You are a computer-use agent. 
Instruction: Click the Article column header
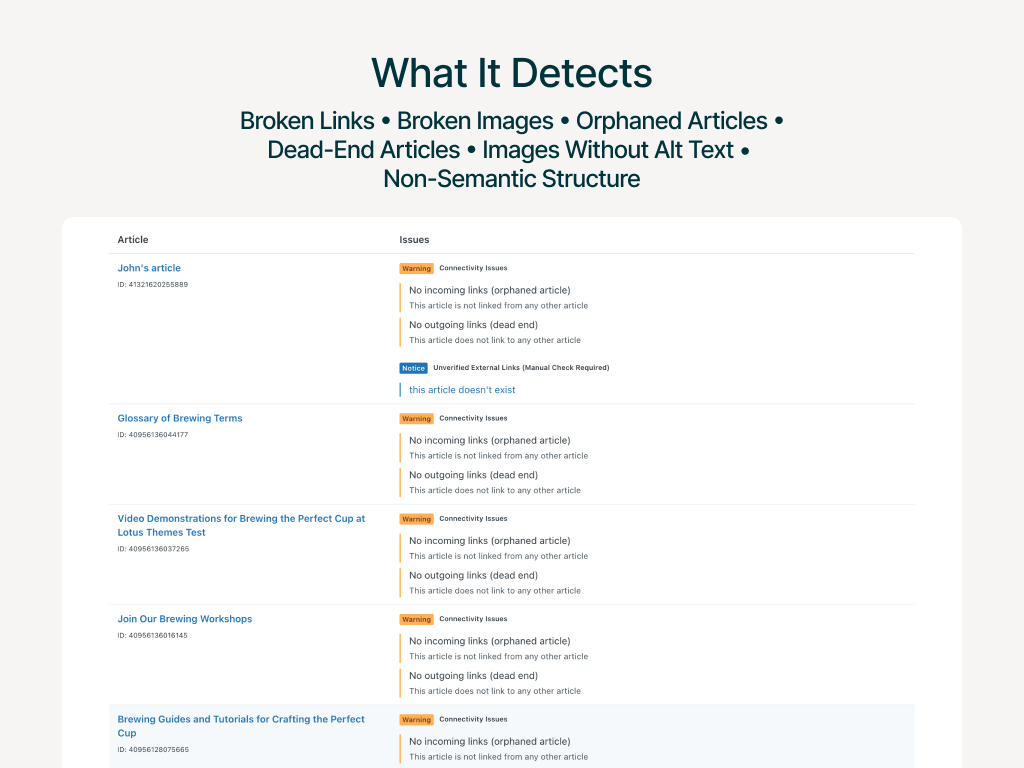point(133,240)
